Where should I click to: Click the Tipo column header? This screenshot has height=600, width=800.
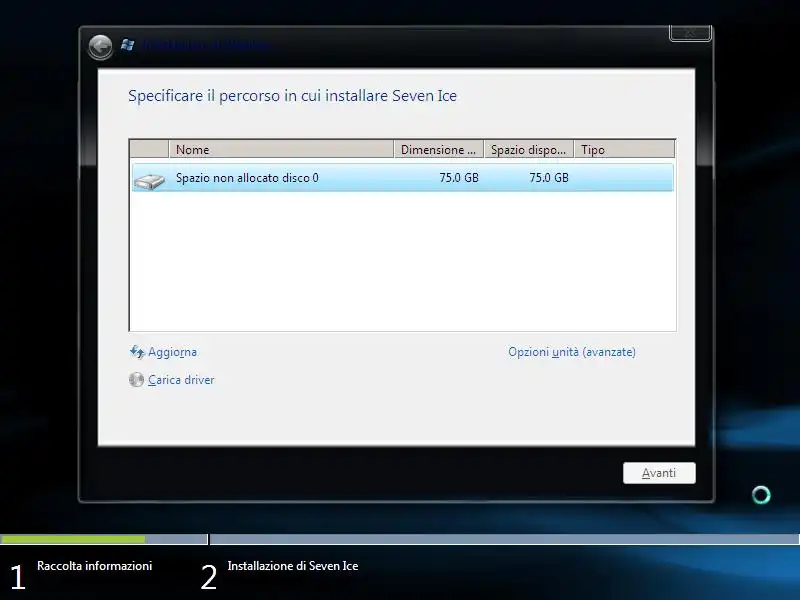click(624, 149)
